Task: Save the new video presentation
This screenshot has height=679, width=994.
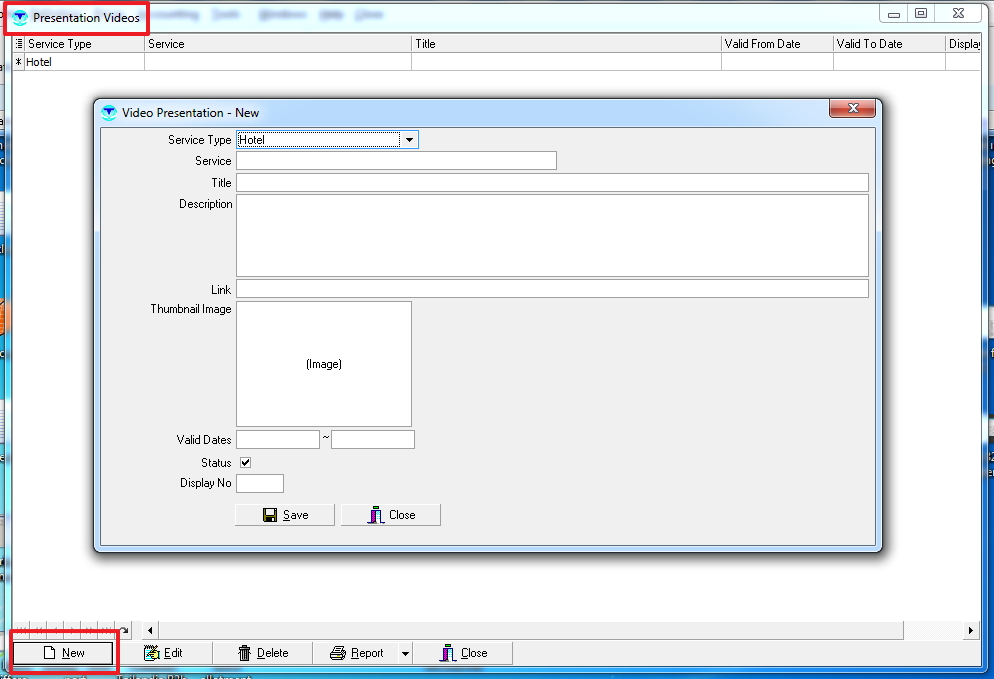Action: pos(285,515)
